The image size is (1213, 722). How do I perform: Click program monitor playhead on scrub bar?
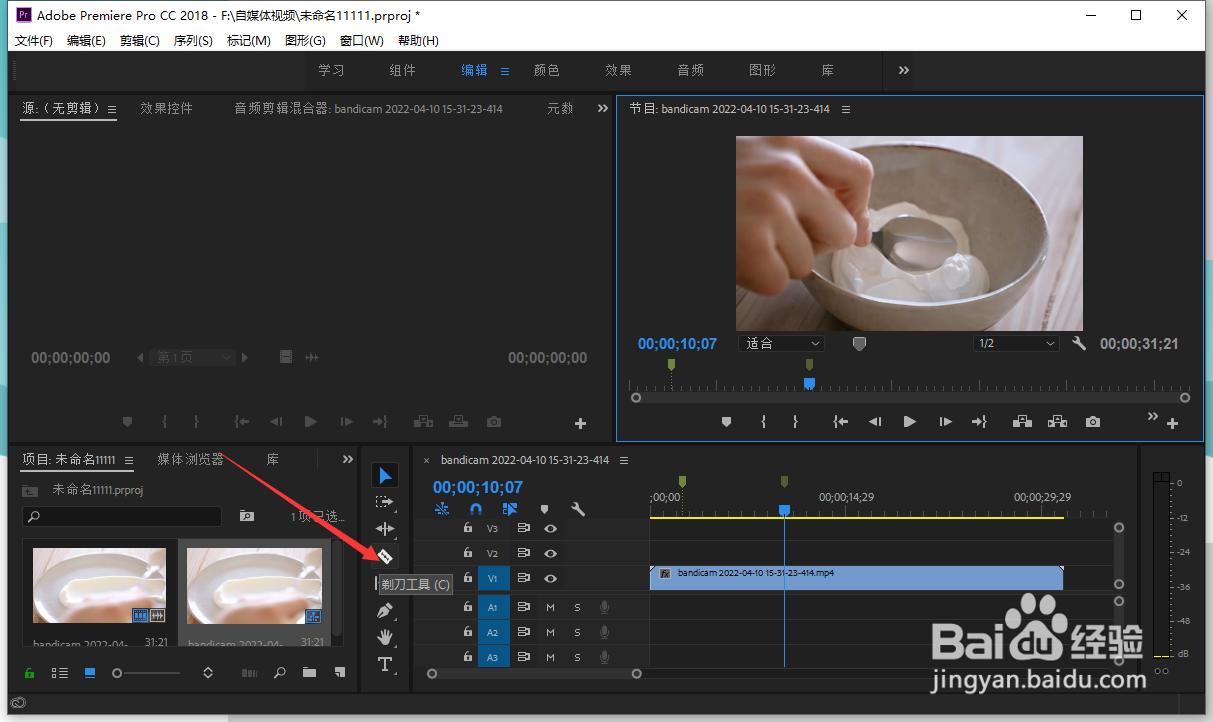click(x=809, y=382)
